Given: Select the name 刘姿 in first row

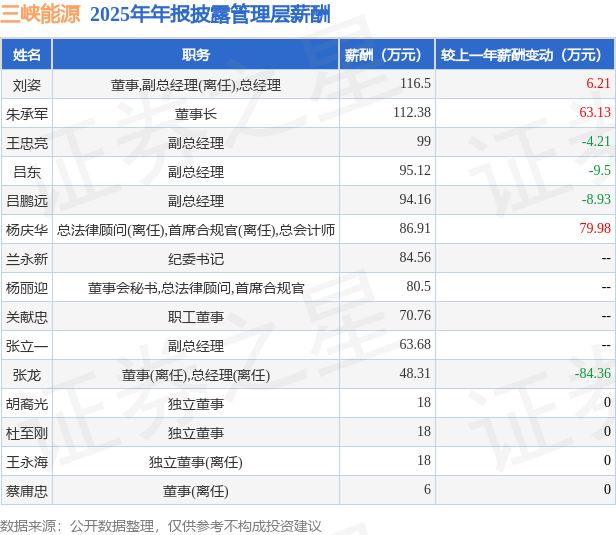Looking at the screenshot, I should point(27,85).
